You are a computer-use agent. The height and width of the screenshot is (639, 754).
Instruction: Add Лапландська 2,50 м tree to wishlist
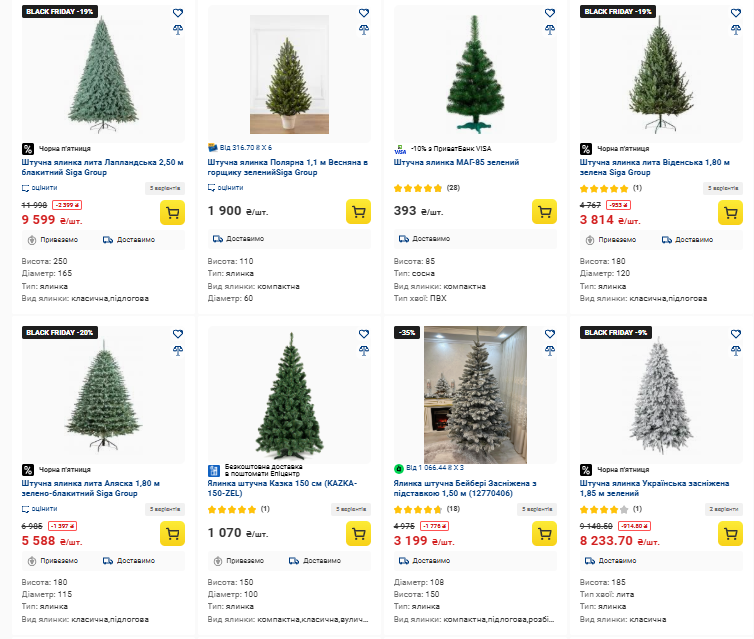(178, 13)
